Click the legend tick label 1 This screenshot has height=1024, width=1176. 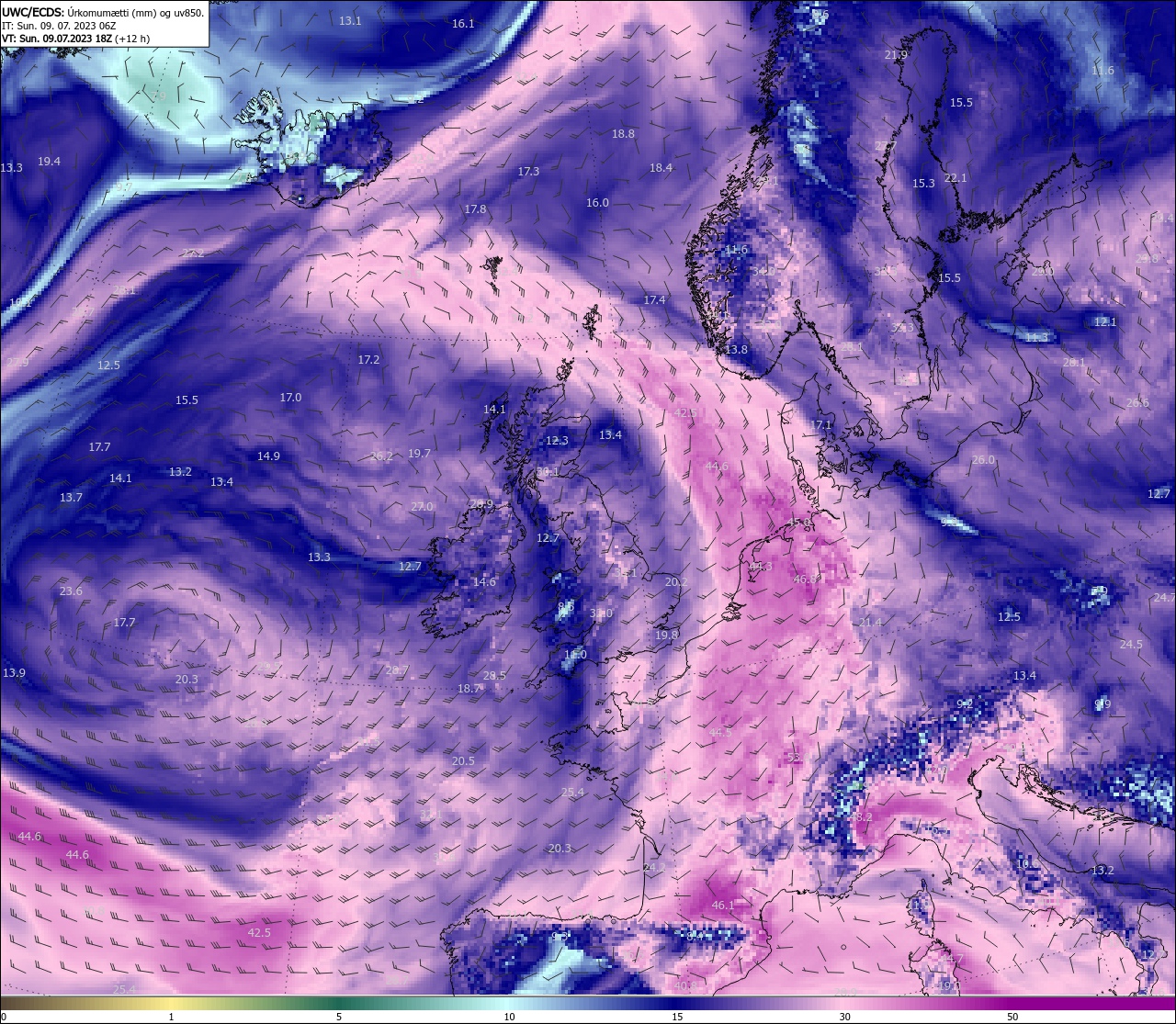point(171,1017)
